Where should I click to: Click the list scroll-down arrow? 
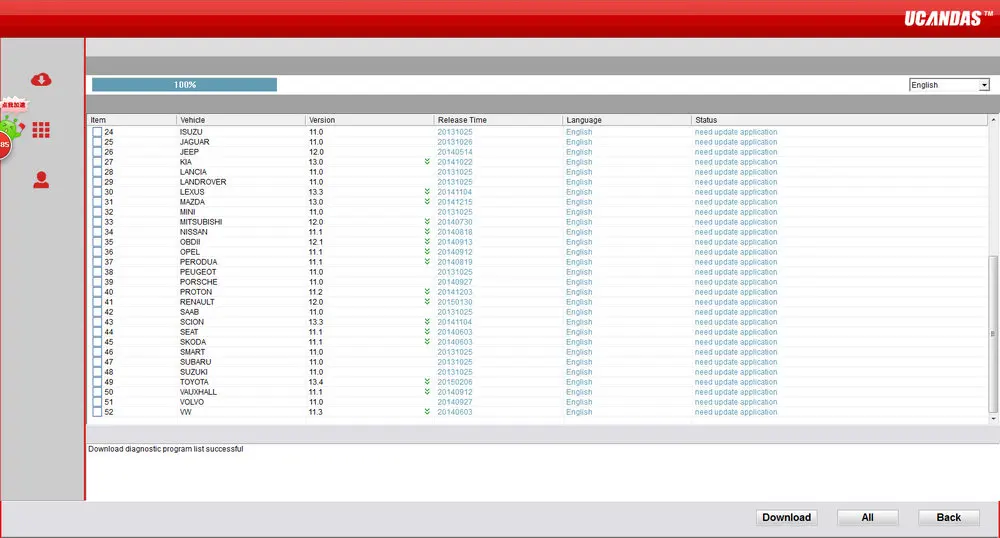pyautogui.click(x=993, y=419)
